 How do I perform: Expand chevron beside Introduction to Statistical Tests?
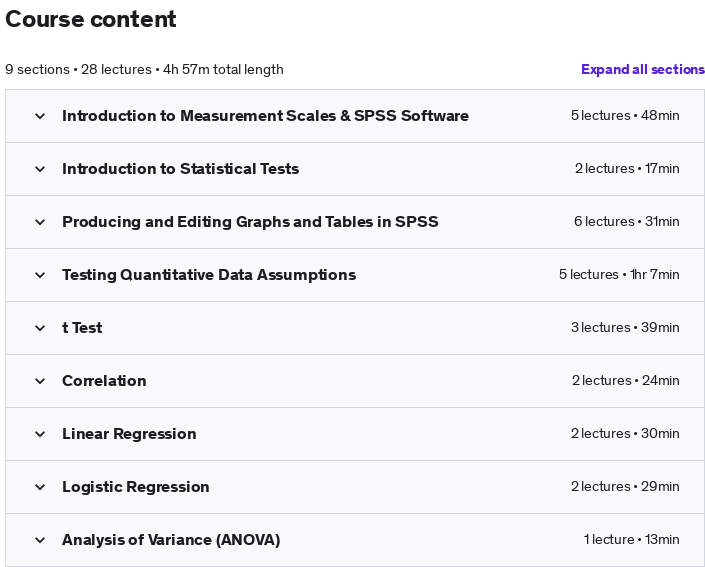(x=40, y=169)
